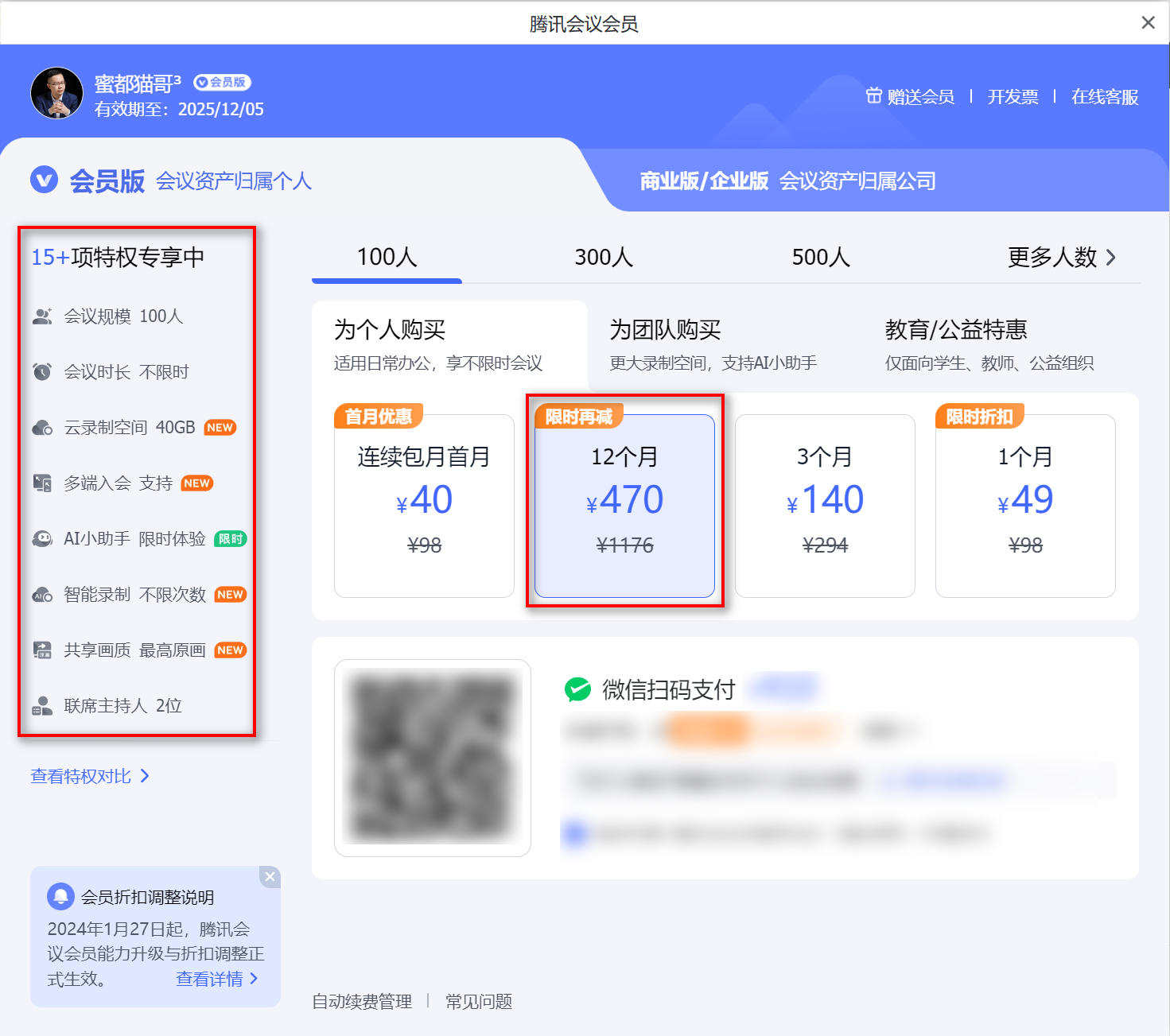This screenshot has height=1036, width=1170.
Task: Click the 共享画质 screen share icon
Action: pyautogui.click(x=42, y=650)
